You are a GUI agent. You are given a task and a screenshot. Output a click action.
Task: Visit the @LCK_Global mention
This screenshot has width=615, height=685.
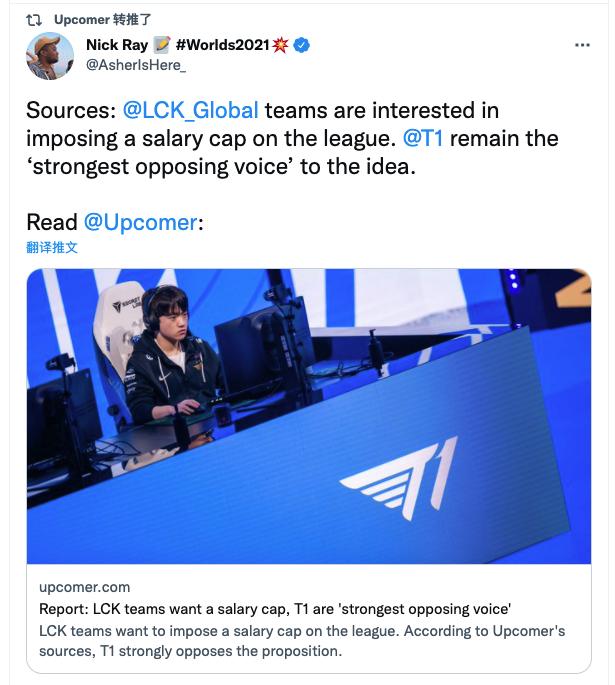pyautogui.click(x=191, y=110)
